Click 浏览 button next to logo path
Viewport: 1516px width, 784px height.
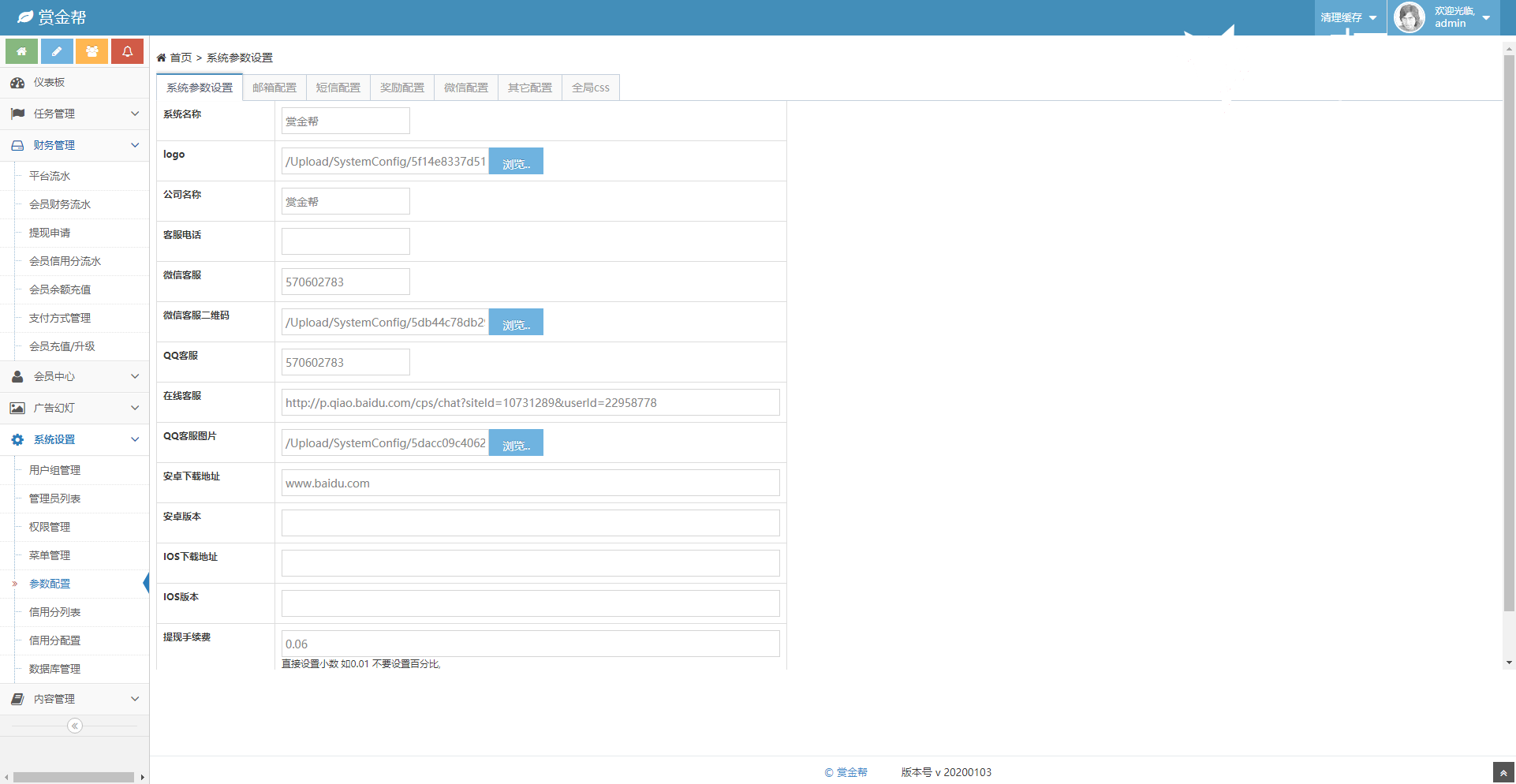pos(516,162)
